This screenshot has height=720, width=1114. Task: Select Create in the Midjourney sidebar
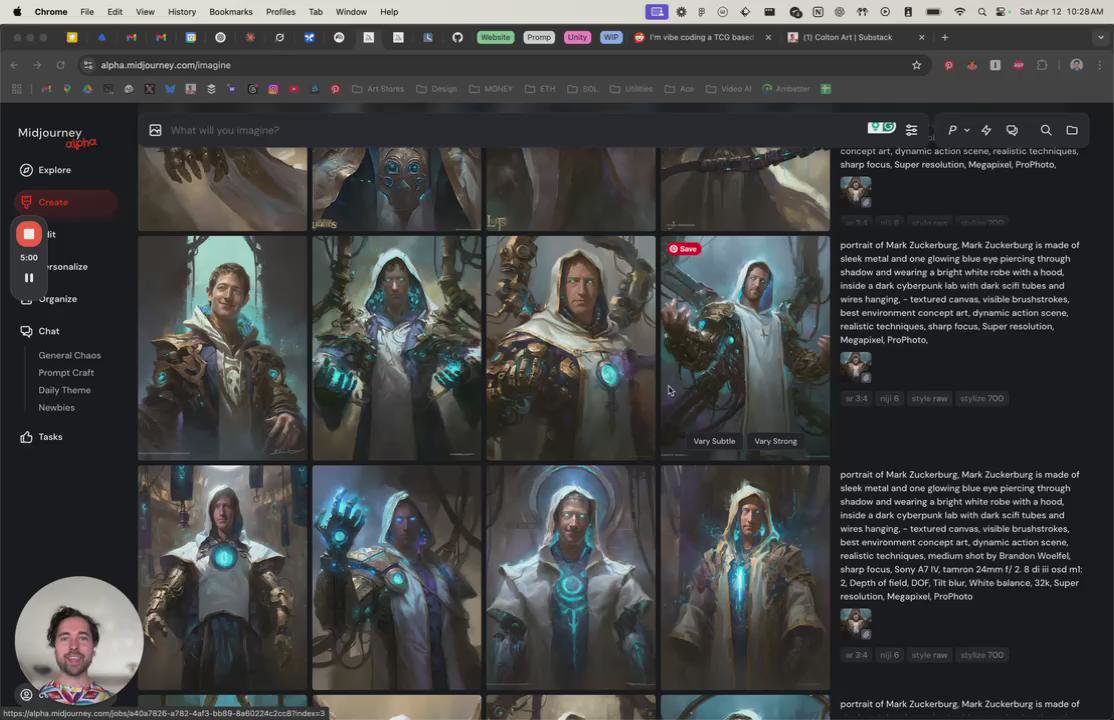pyautogui.click(x=65, y=203)
